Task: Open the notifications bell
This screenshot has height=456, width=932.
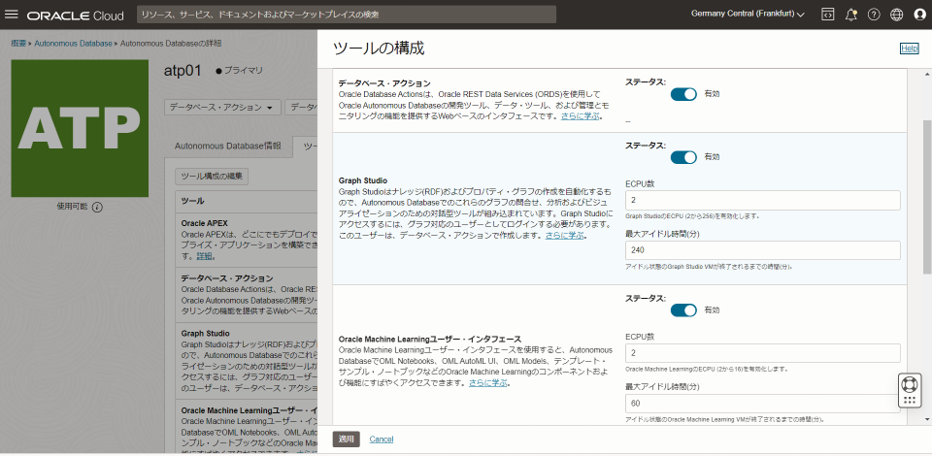Action: pos(851,15)
